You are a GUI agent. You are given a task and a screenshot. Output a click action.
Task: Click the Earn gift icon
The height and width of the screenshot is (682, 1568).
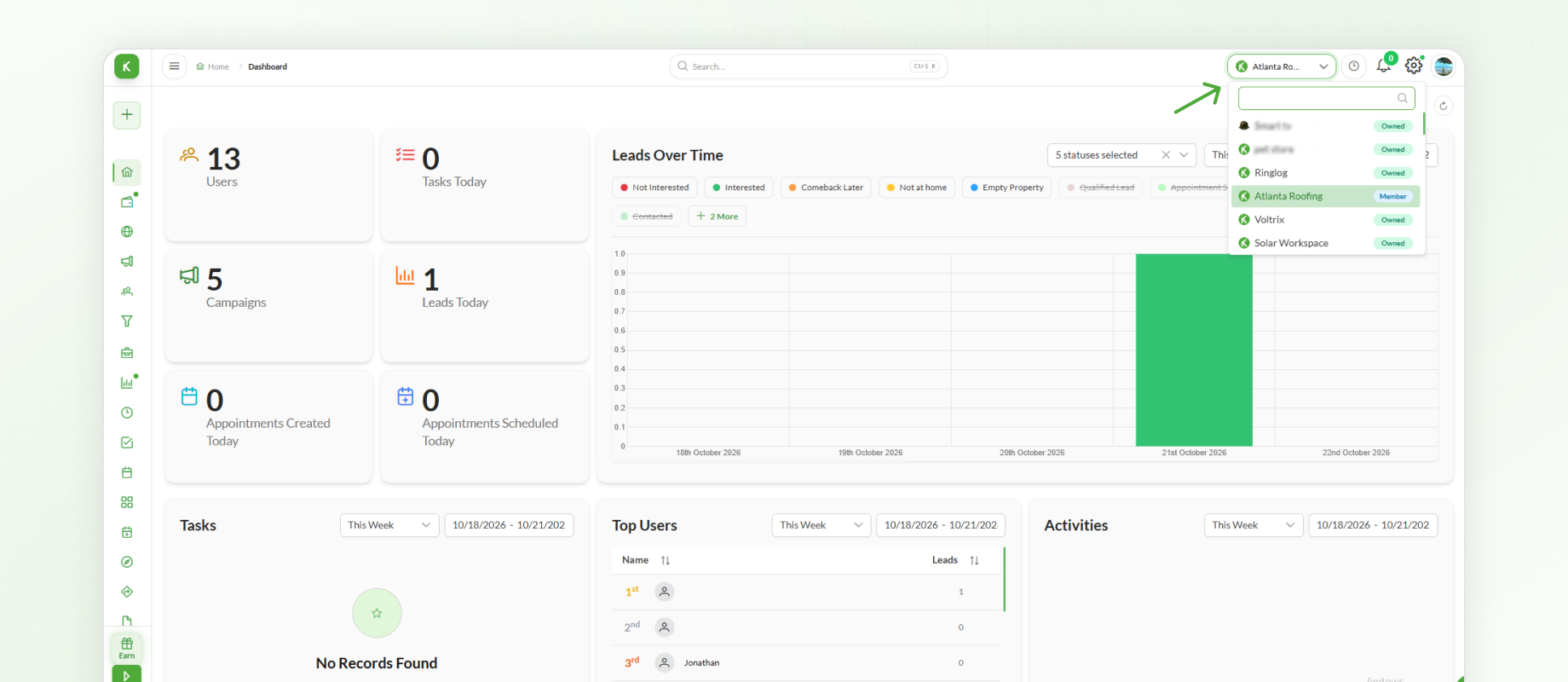[127, 648]
